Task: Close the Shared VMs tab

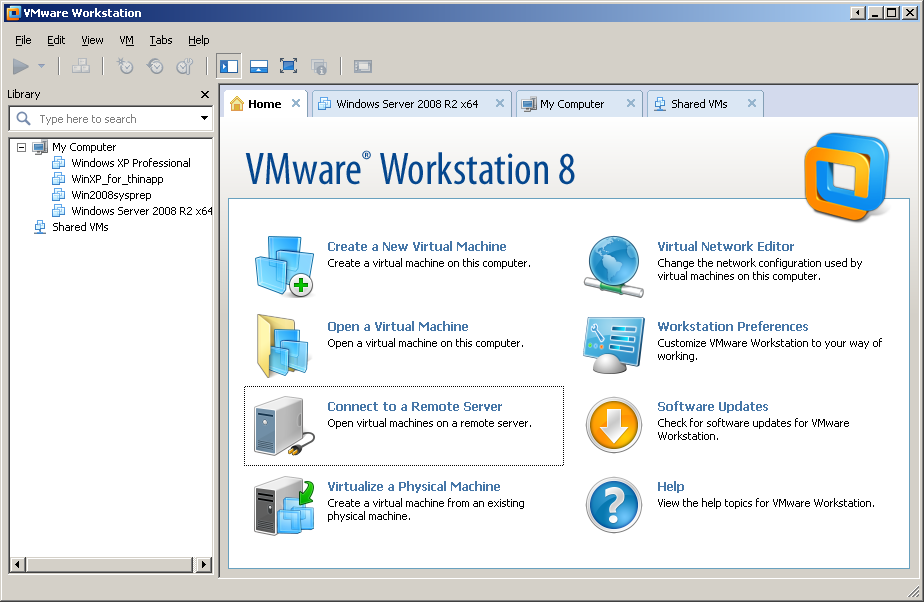Action: pos(752,103)
